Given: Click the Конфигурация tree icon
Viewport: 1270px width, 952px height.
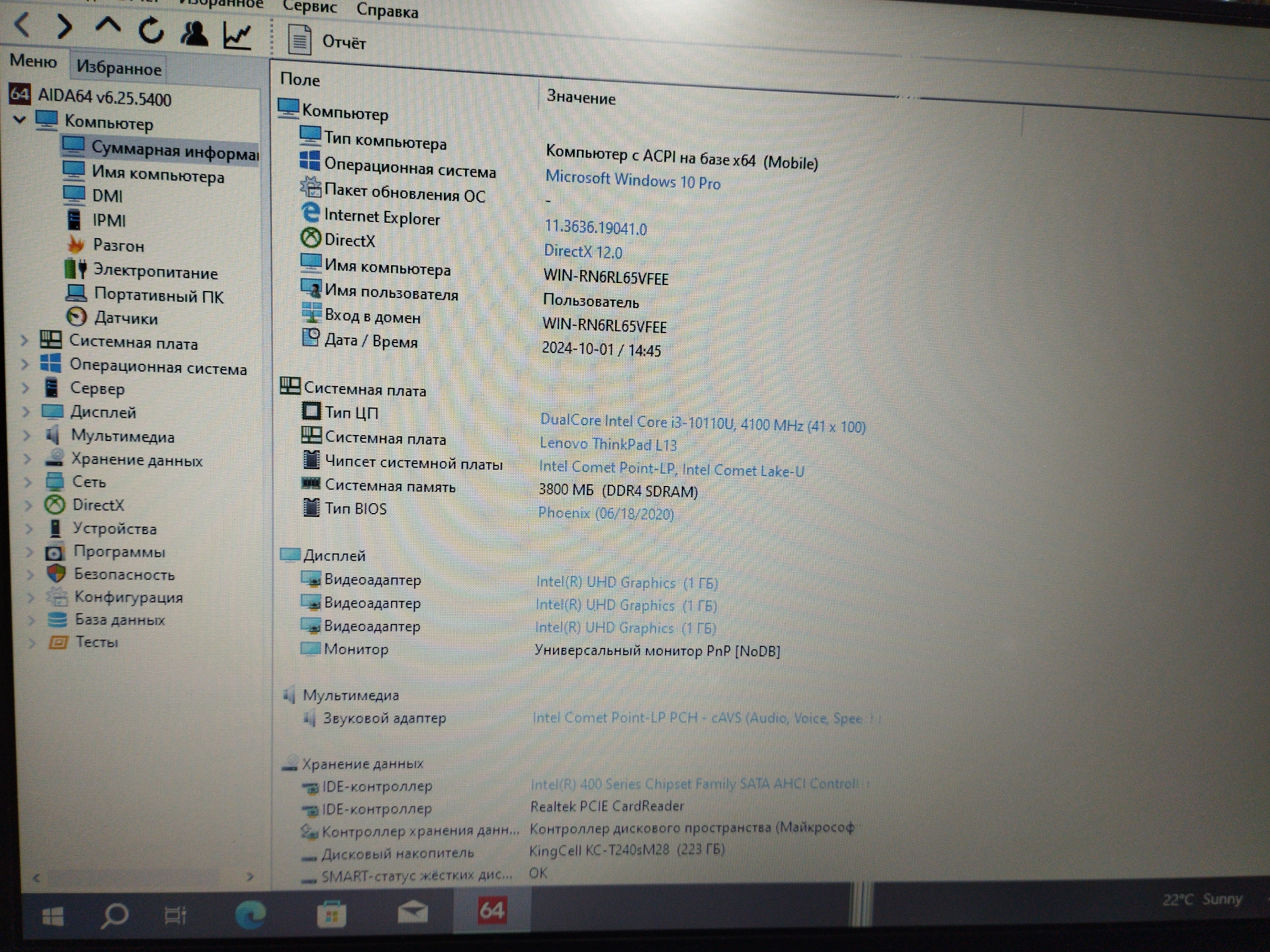Looking at the screenshot, I should coord(57,597).
